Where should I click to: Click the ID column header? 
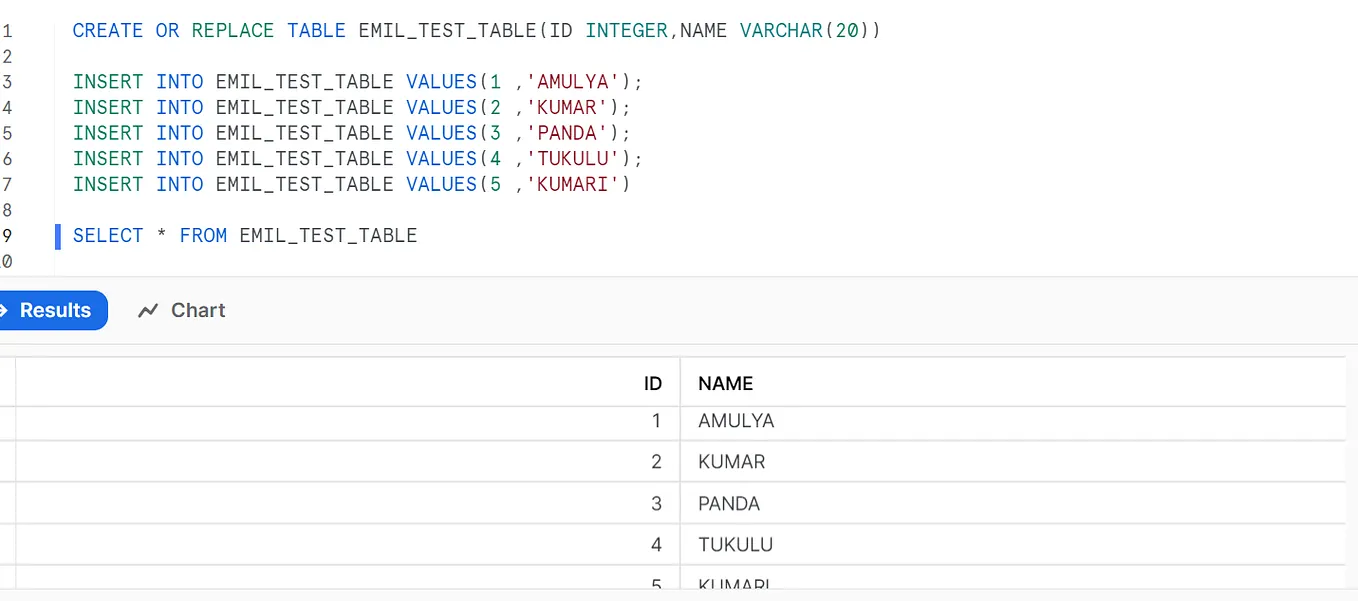652,383
